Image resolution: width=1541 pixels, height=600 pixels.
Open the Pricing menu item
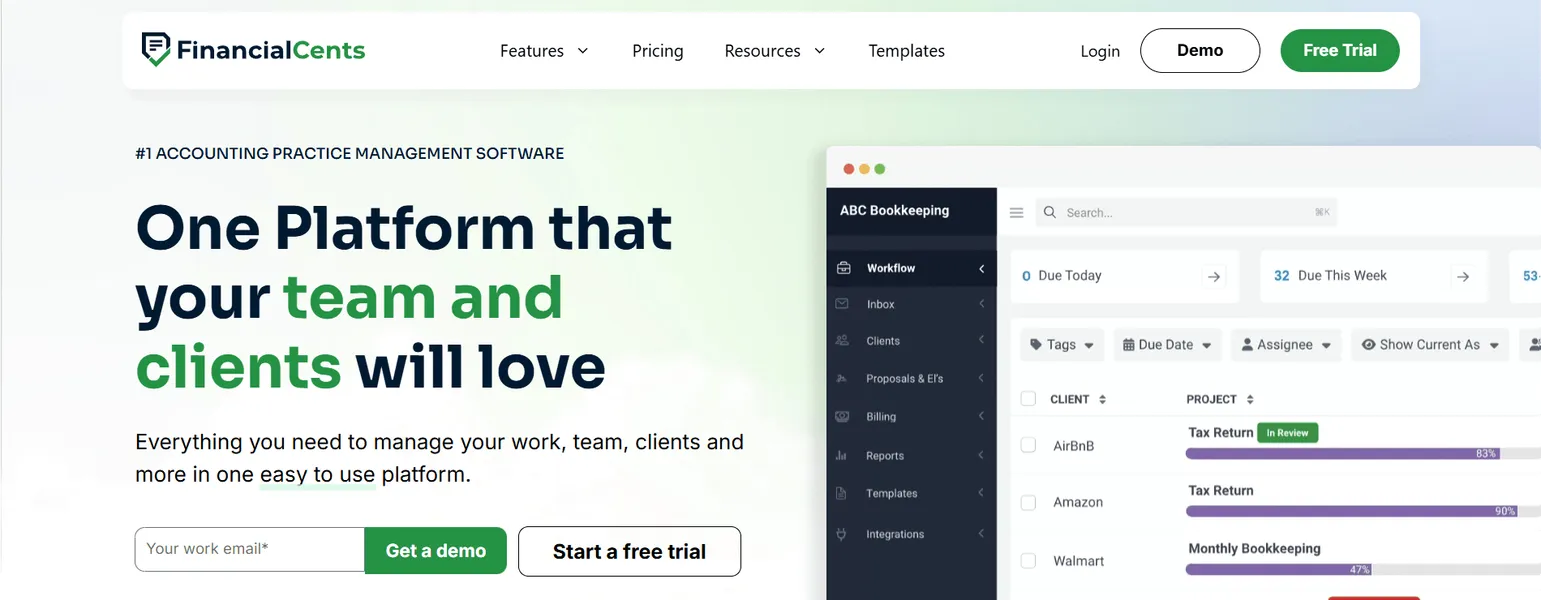tap(657, 50)
